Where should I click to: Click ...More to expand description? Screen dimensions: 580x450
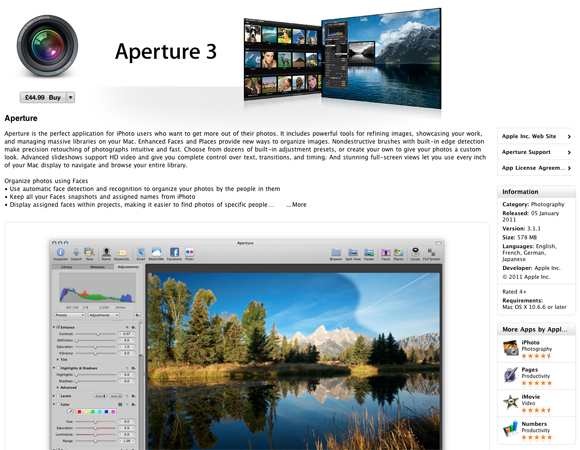[x=296, y=204]
